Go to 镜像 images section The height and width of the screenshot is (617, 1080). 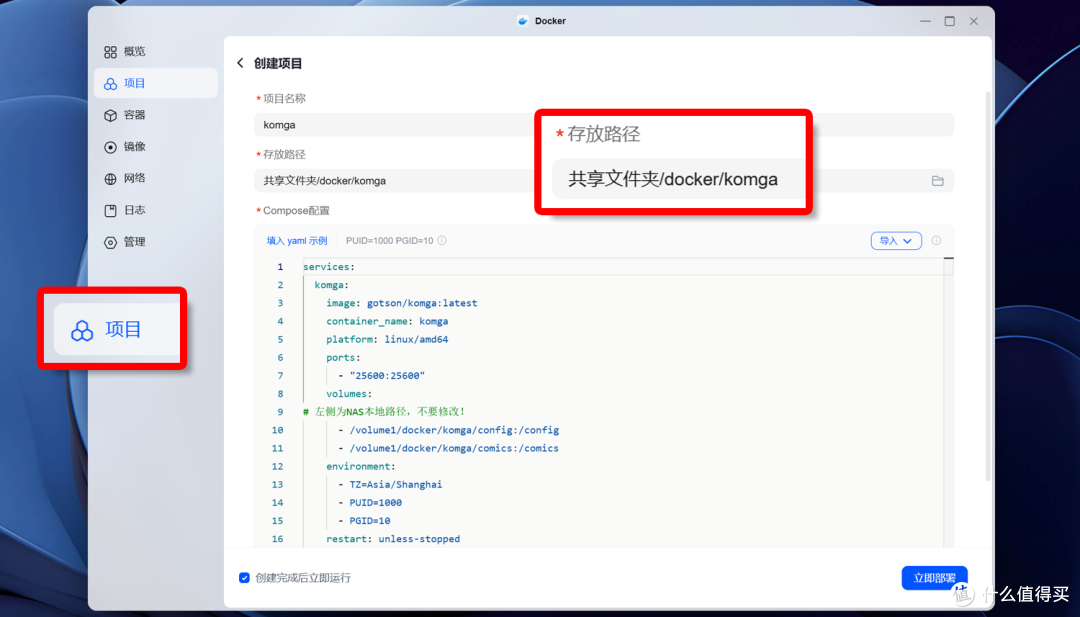coord(156,147)
